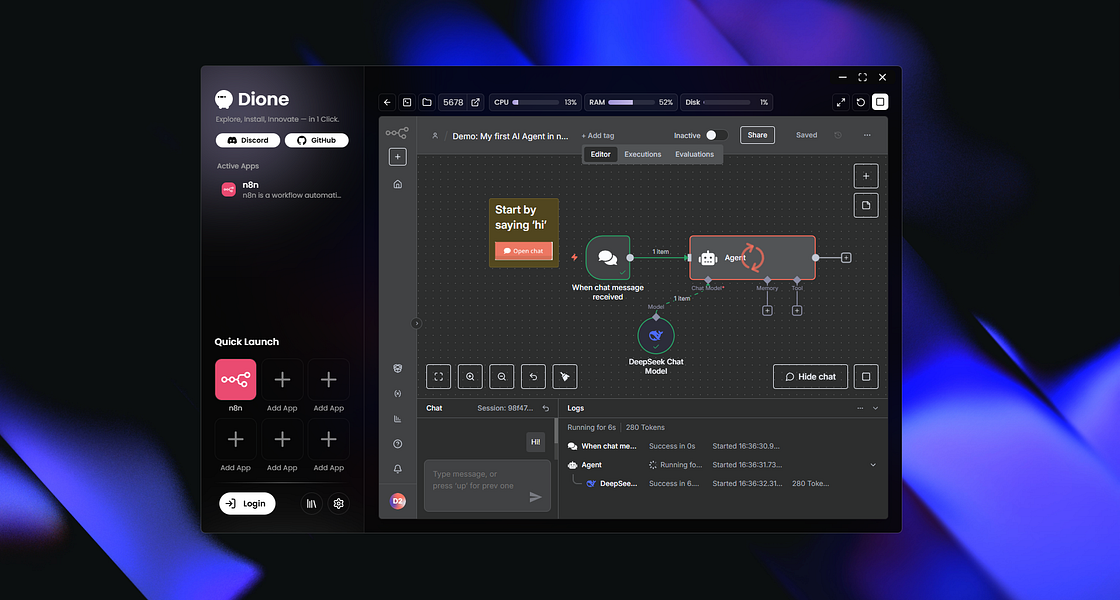Select the DeepSeek Chat Model node
This screenshot has width=1120, height=600.
[656, 336]
